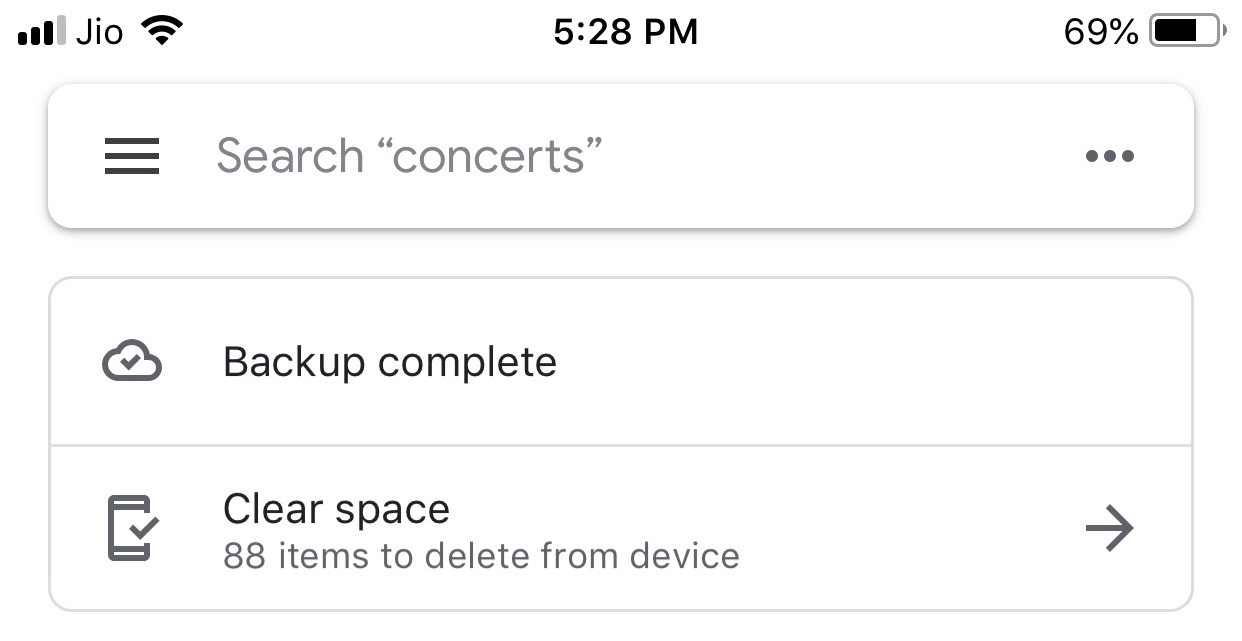The height and width of the screenshot is (641, 1242).
Task: Click the word "Search" in the search bar
Action: coord(290,157)
